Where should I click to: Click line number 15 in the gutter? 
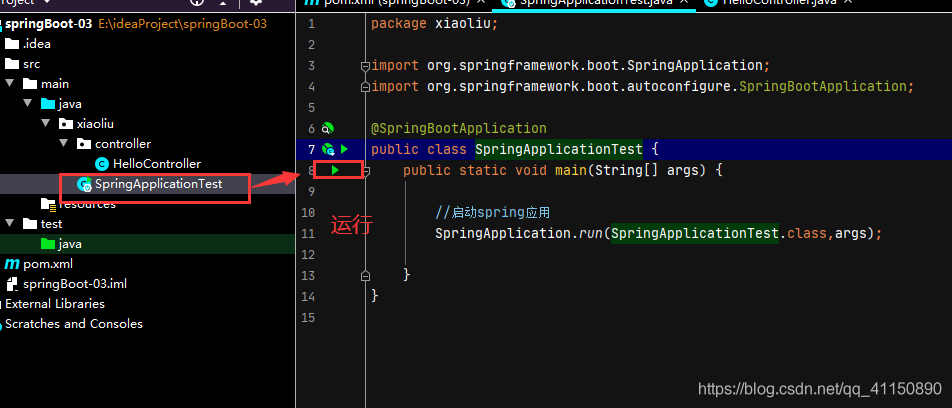308,318
